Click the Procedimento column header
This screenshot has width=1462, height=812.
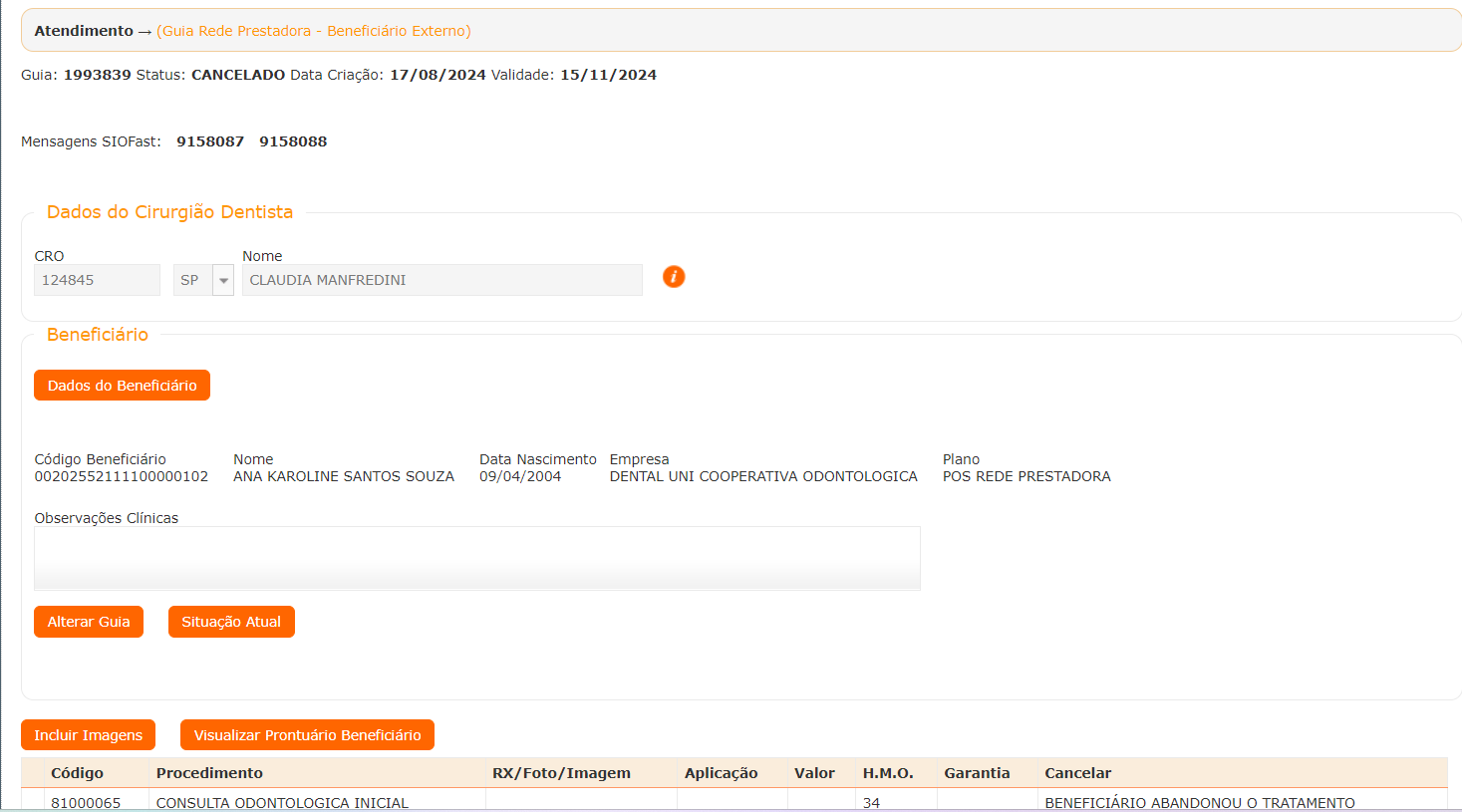(x=209, y=773)
